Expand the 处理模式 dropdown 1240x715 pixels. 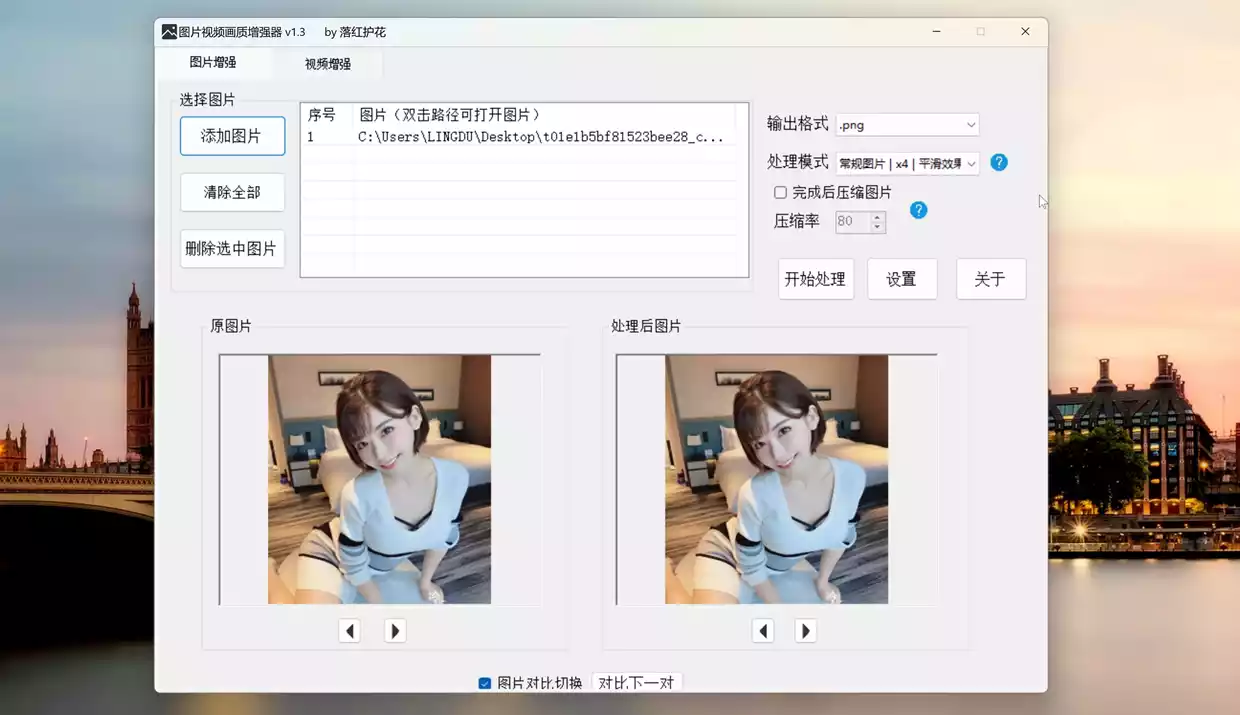[907, 163]
